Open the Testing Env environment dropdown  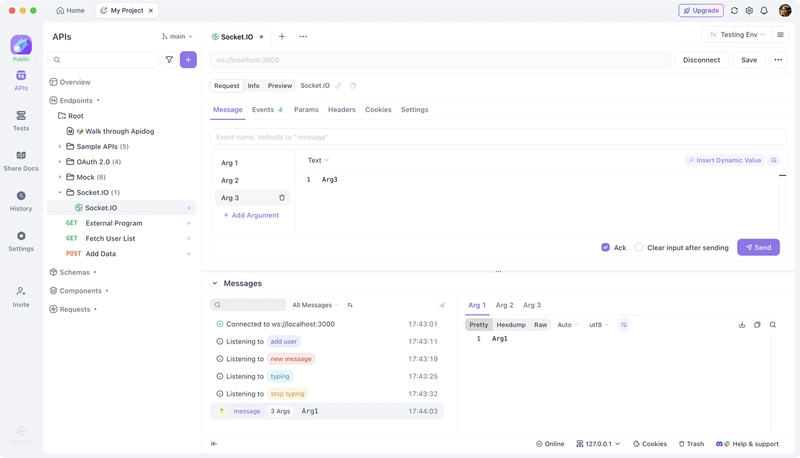[x=737, y=35]
